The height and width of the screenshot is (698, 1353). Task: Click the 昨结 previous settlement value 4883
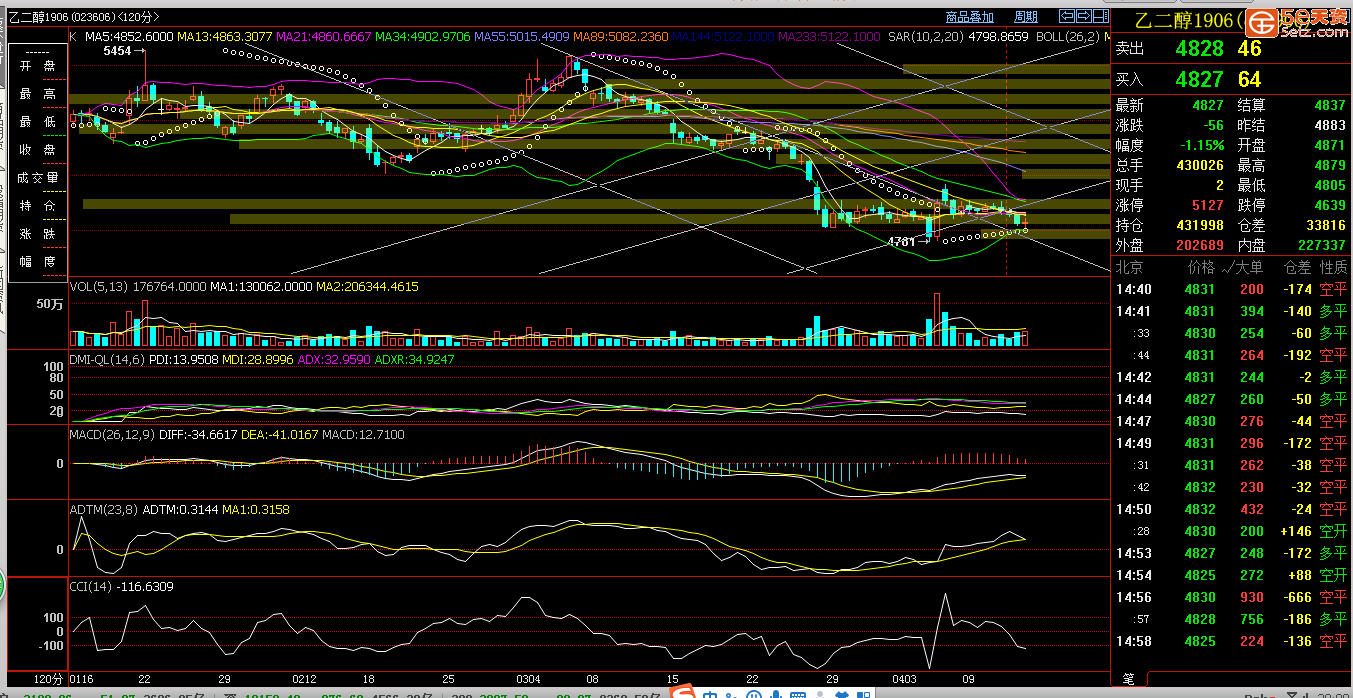(x=1330, y=125)
